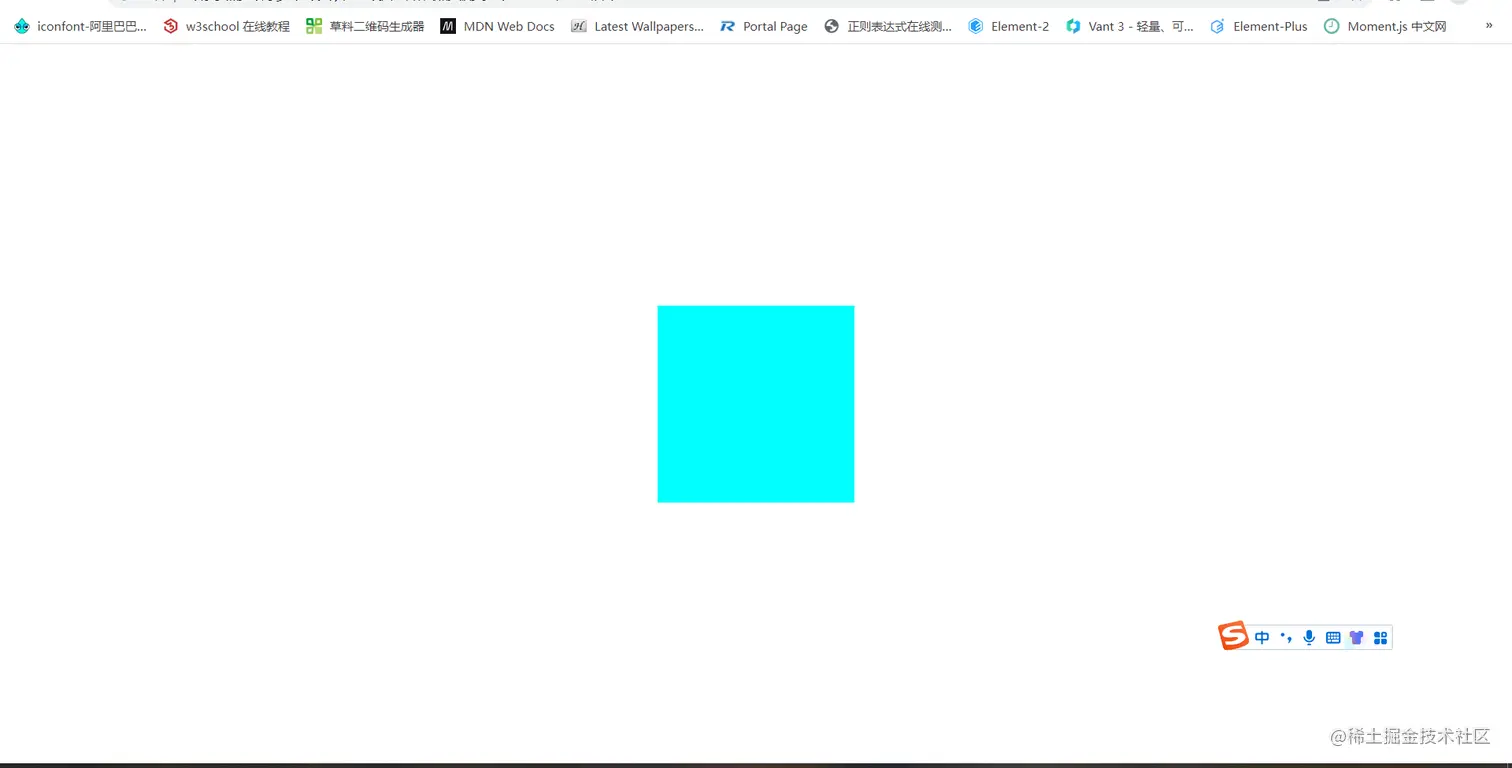1512x768 pixels.
Task: Click the w3school bookmark favicon
Action: [x=170, y=26]
